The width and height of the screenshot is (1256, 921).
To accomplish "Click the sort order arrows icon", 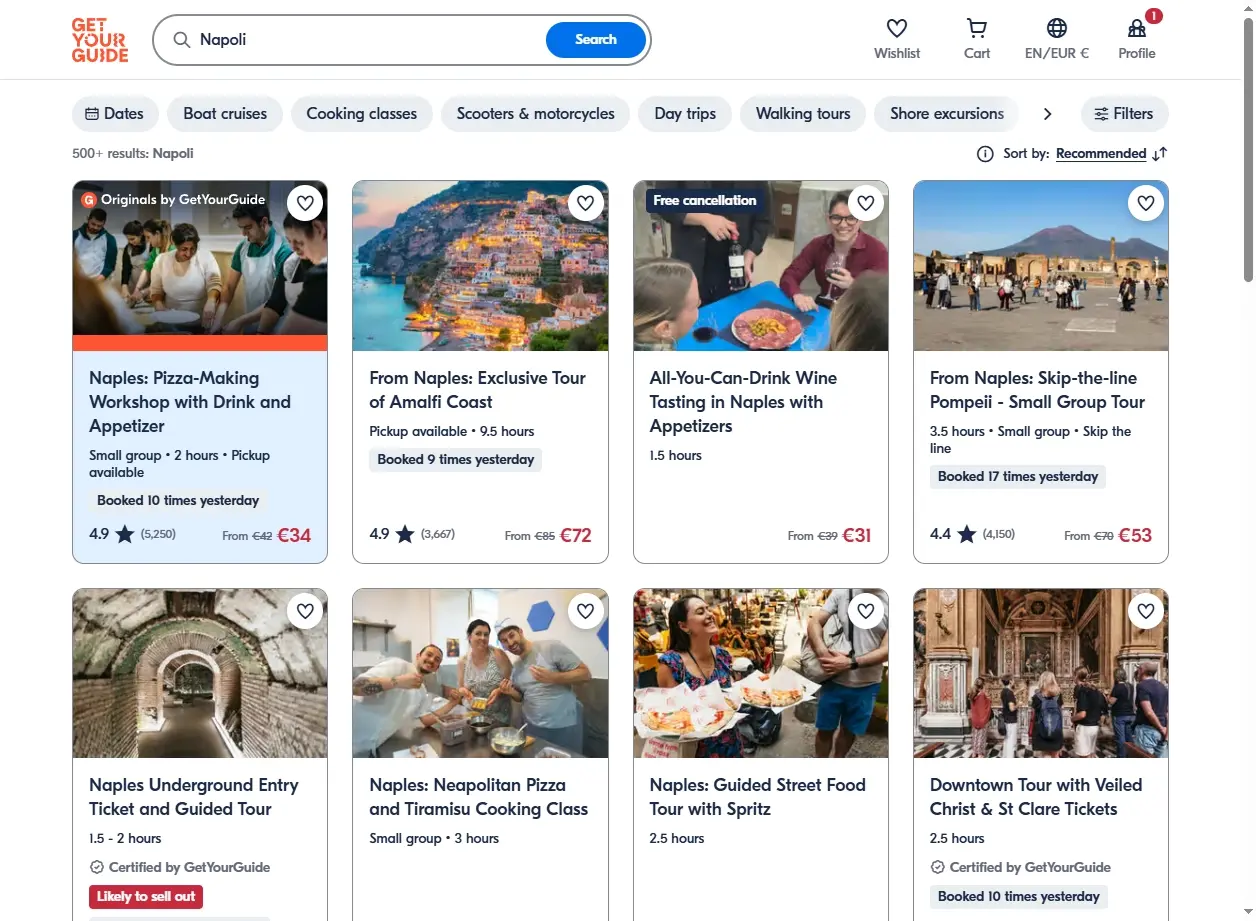I will coord(1160,153).
